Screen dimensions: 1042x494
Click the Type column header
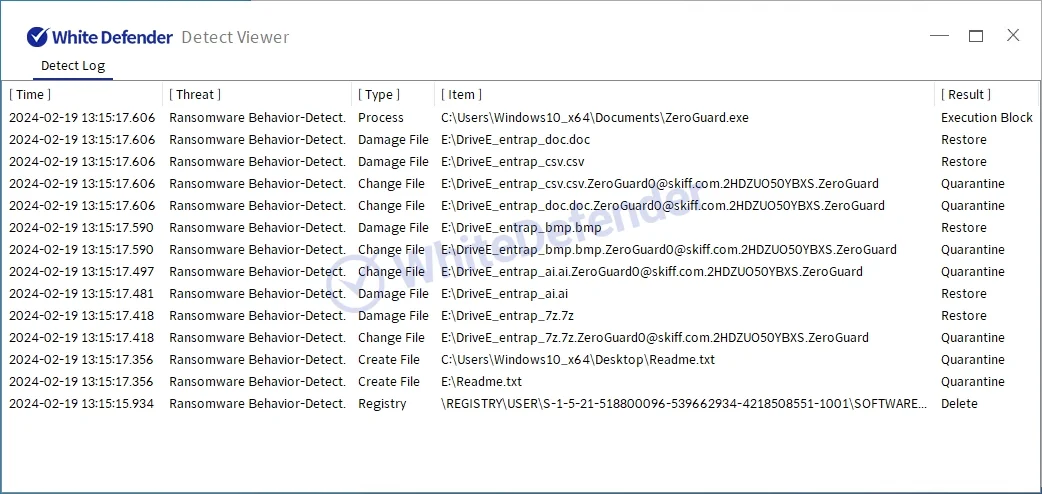click(379, 94)
